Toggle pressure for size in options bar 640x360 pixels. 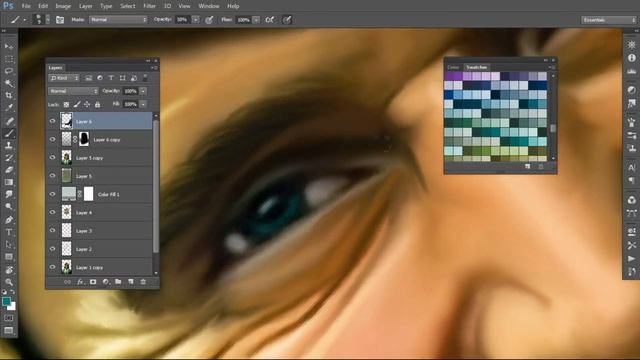pyautogui.click(x=287, y=20)
